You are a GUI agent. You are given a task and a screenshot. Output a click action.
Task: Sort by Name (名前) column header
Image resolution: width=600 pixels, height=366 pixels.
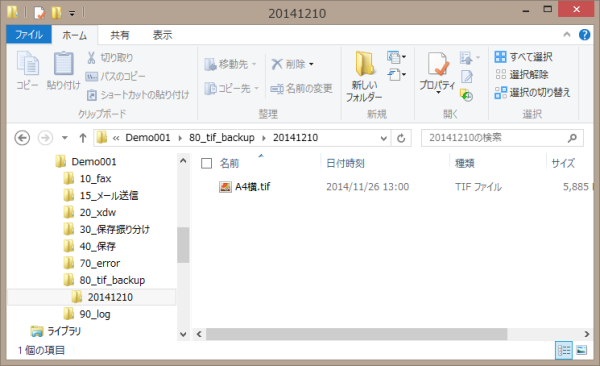229,163
